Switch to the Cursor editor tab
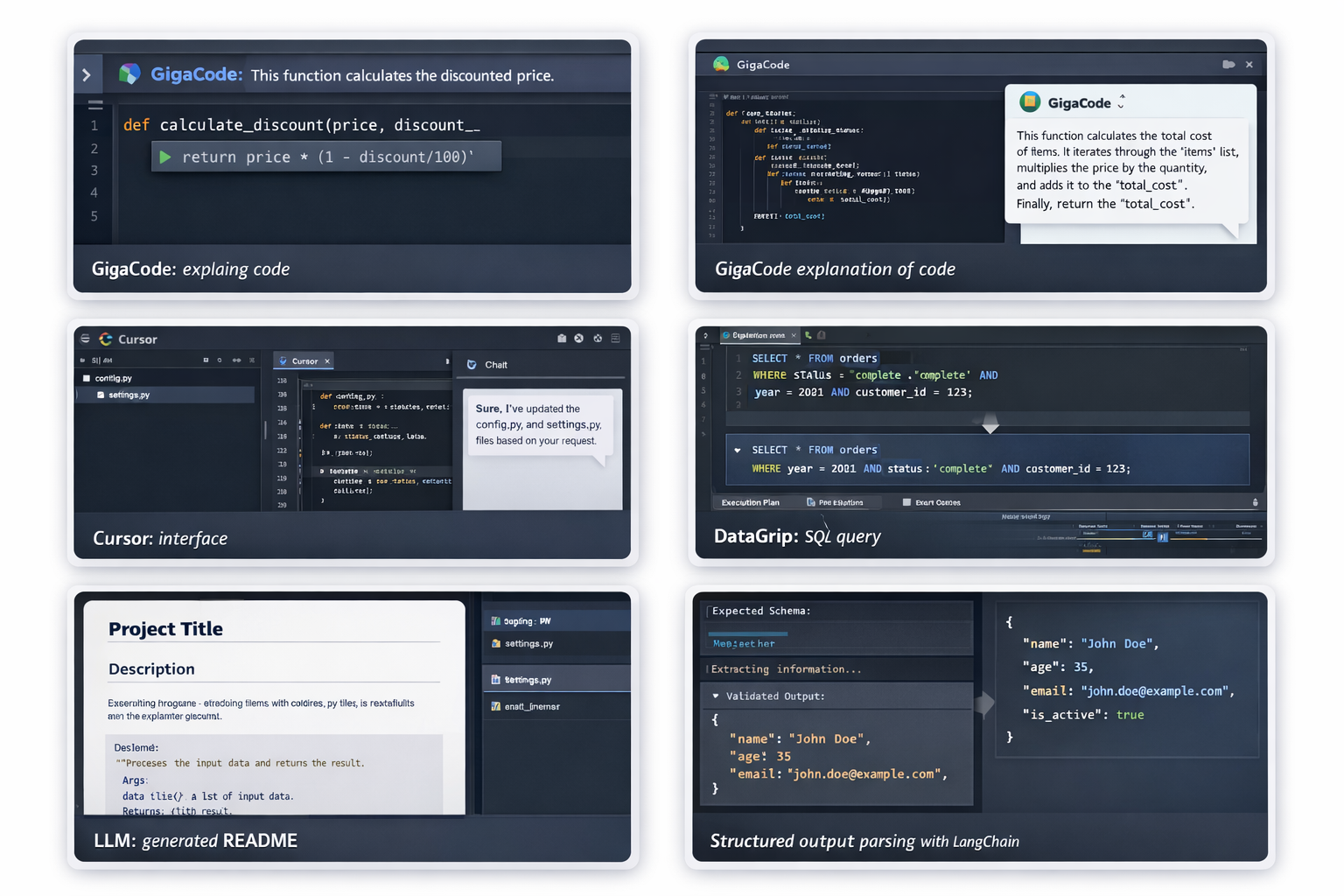The width and height of the screenshot is (1344, 896). [304, 360]
